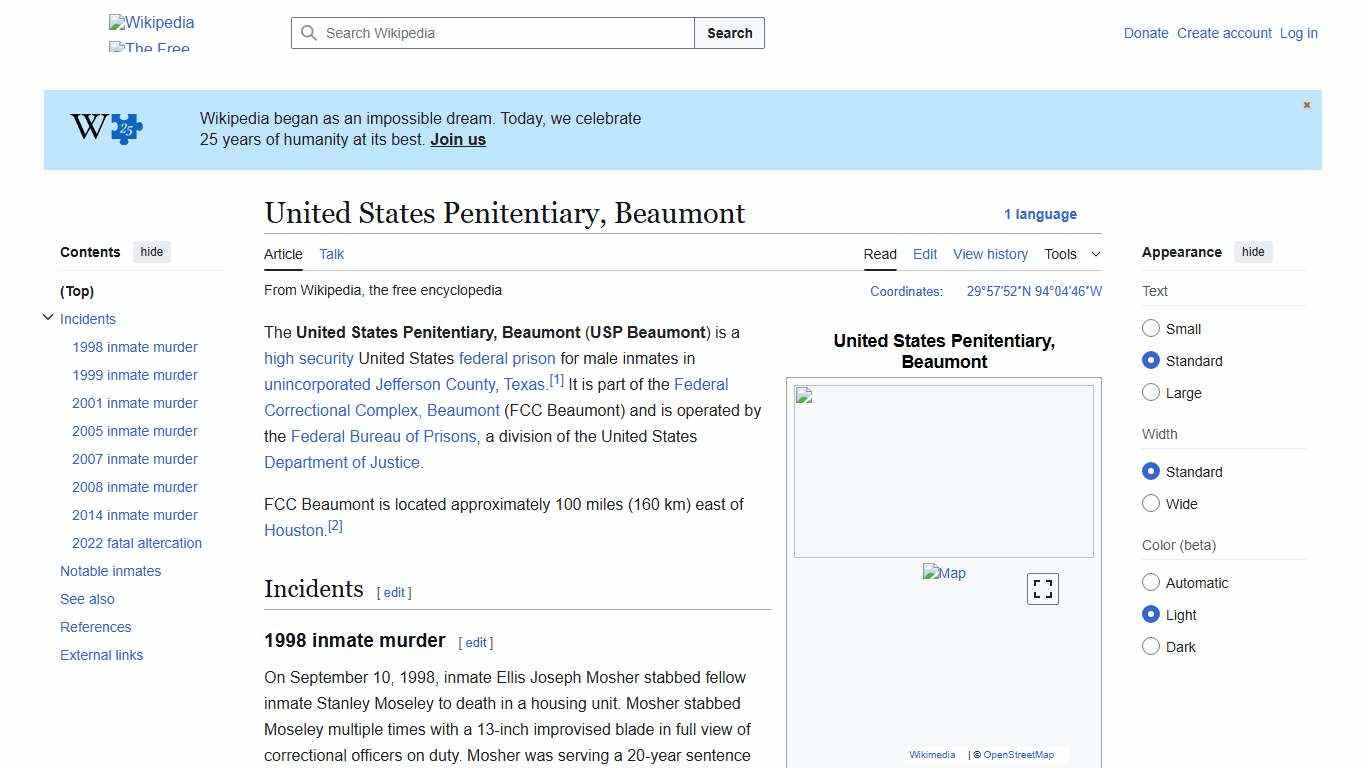Screen dimensions: 1366x768
Task: Switch to the Talk tab
Action: coord(331,254)
